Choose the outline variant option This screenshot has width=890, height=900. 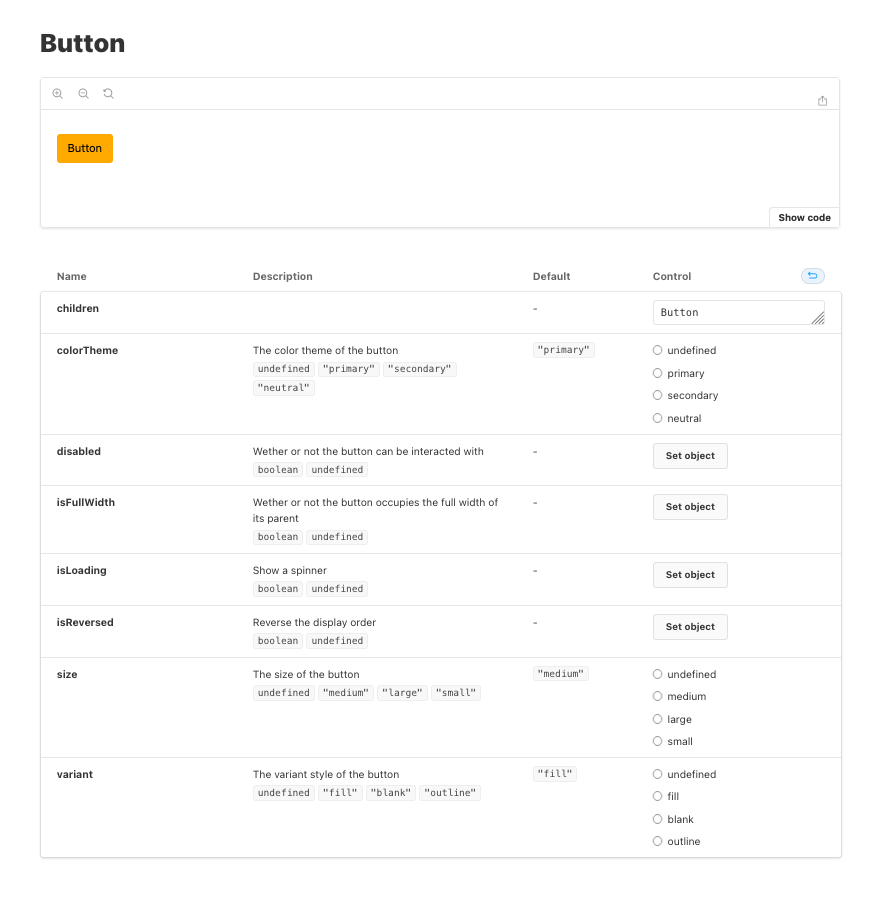658,841
